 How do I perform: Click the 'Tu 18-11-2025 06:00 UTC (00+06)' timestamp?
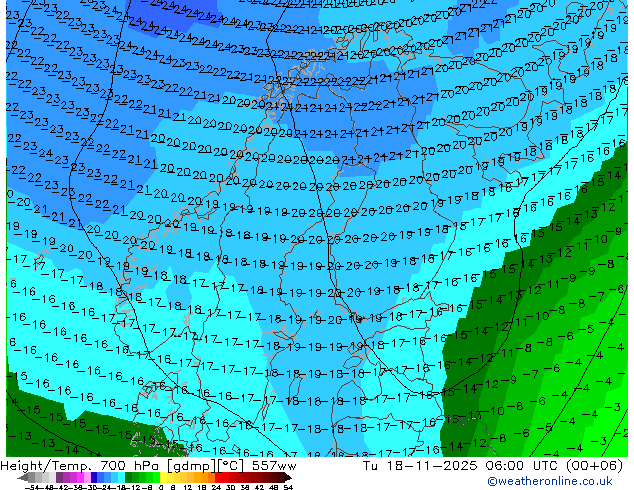tap(492, 465)
